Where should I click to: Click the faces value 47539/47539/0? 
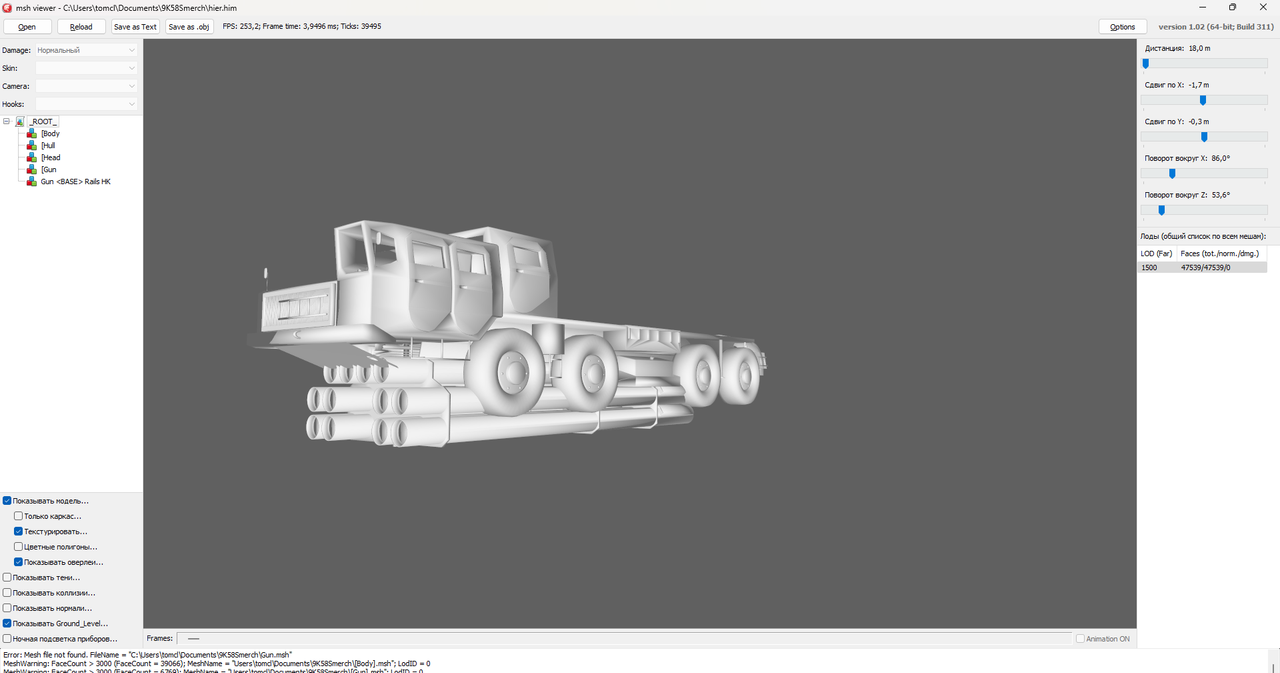(1206, 267)
